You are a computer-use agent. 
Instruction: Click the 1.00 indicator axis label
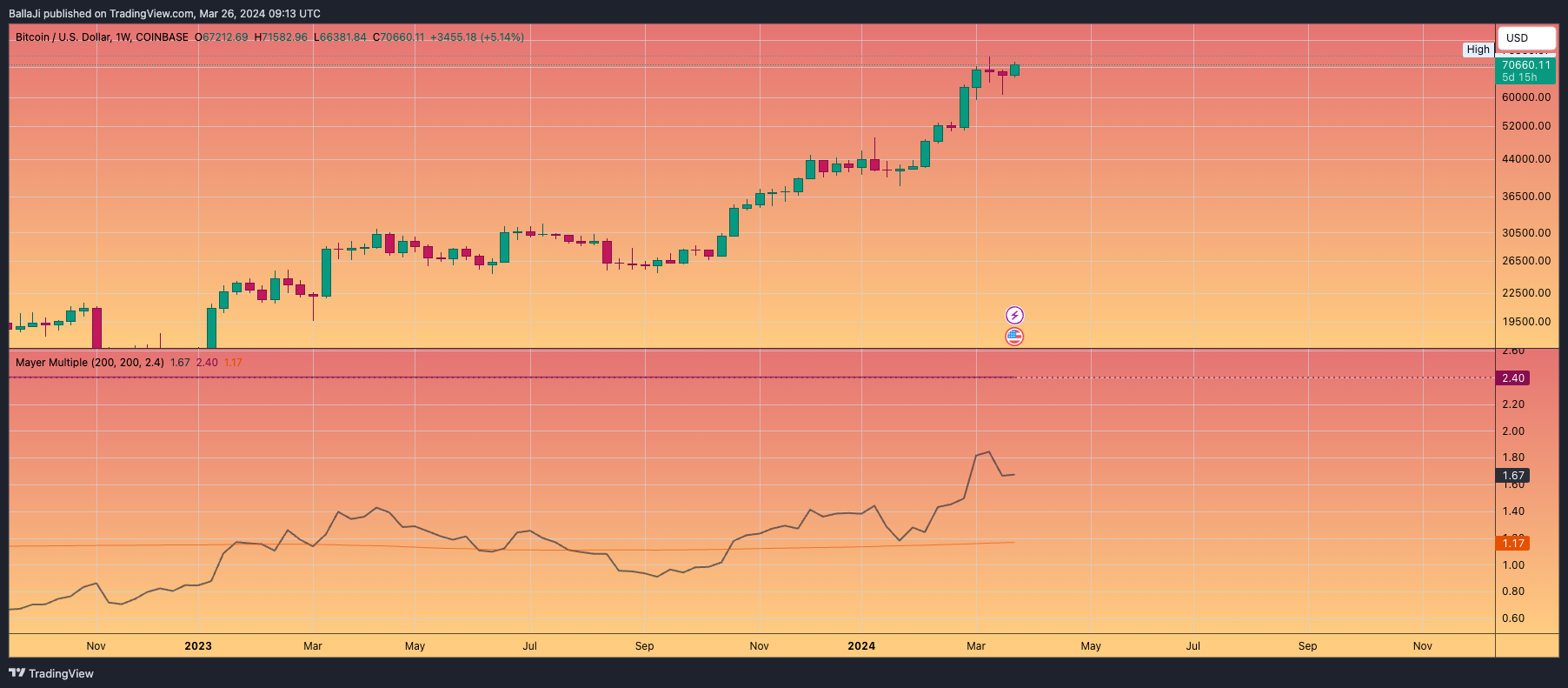(1513, 565)
